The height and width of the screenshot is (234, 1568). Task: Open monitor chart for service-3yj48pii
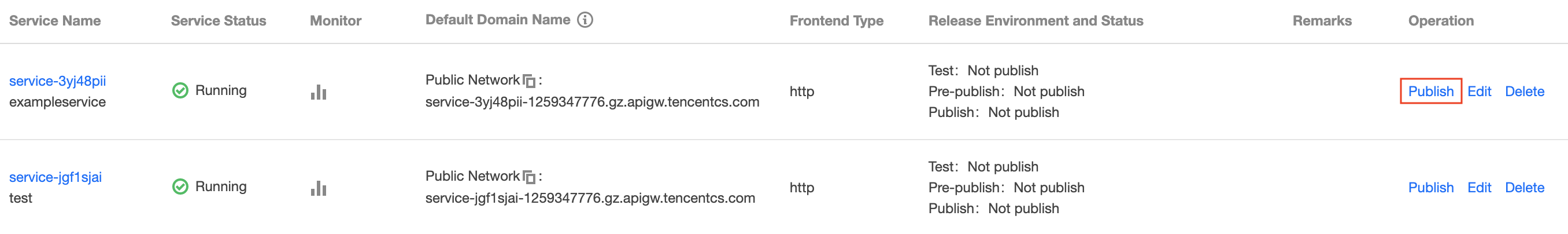tap(319, 92)
